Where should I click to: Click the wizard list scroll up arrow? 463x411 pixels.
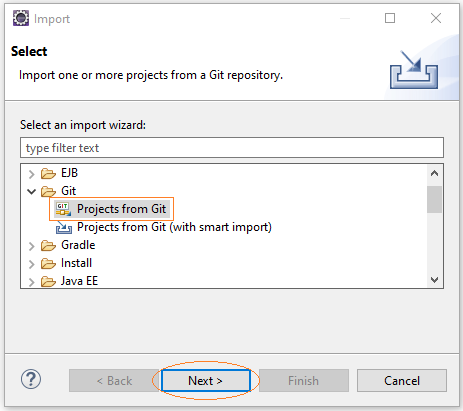(x=434, y=173)
